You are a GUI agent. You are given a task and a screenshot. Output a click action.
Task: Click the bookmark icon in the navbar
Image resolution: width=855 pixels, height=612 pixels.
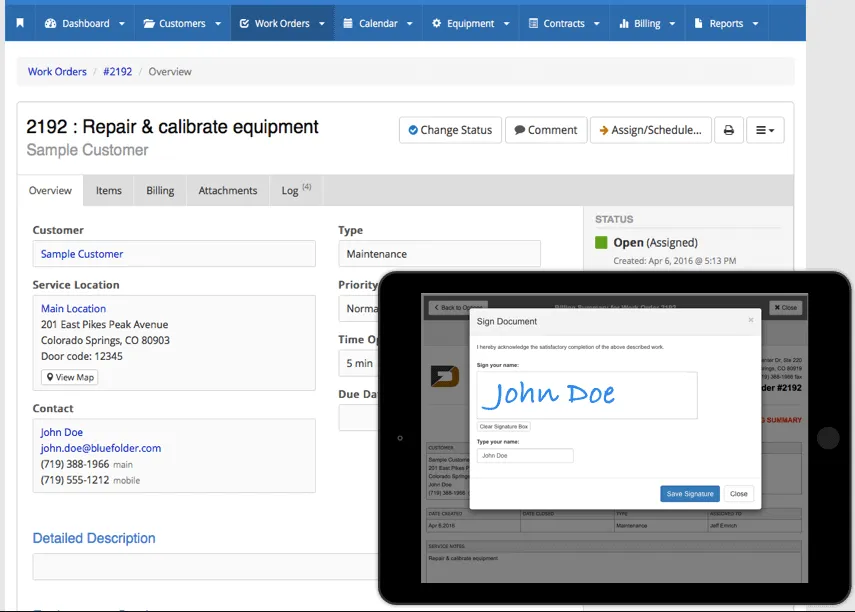[x=20, y=23]
